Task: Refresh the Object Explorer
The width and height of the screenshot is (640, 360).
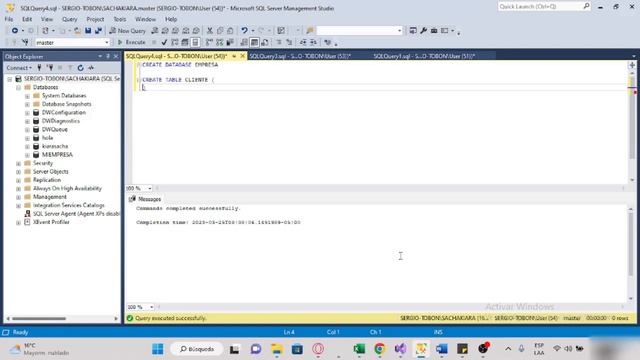Action: pyautogui.click(x=80, y=68)
